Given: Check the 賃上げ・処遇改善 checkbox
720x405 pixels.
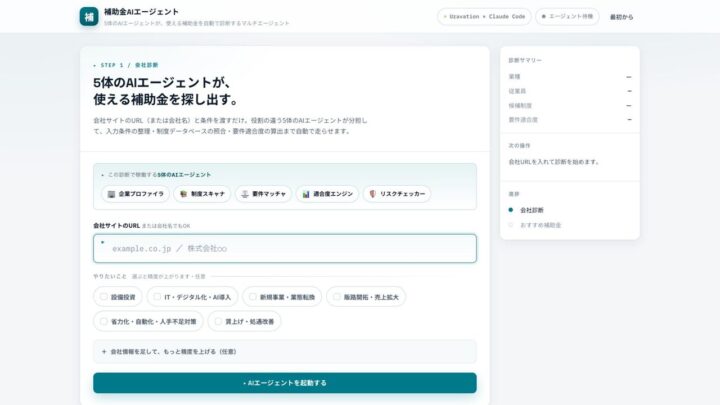Looking at the screenshot, I should point(218,321).
